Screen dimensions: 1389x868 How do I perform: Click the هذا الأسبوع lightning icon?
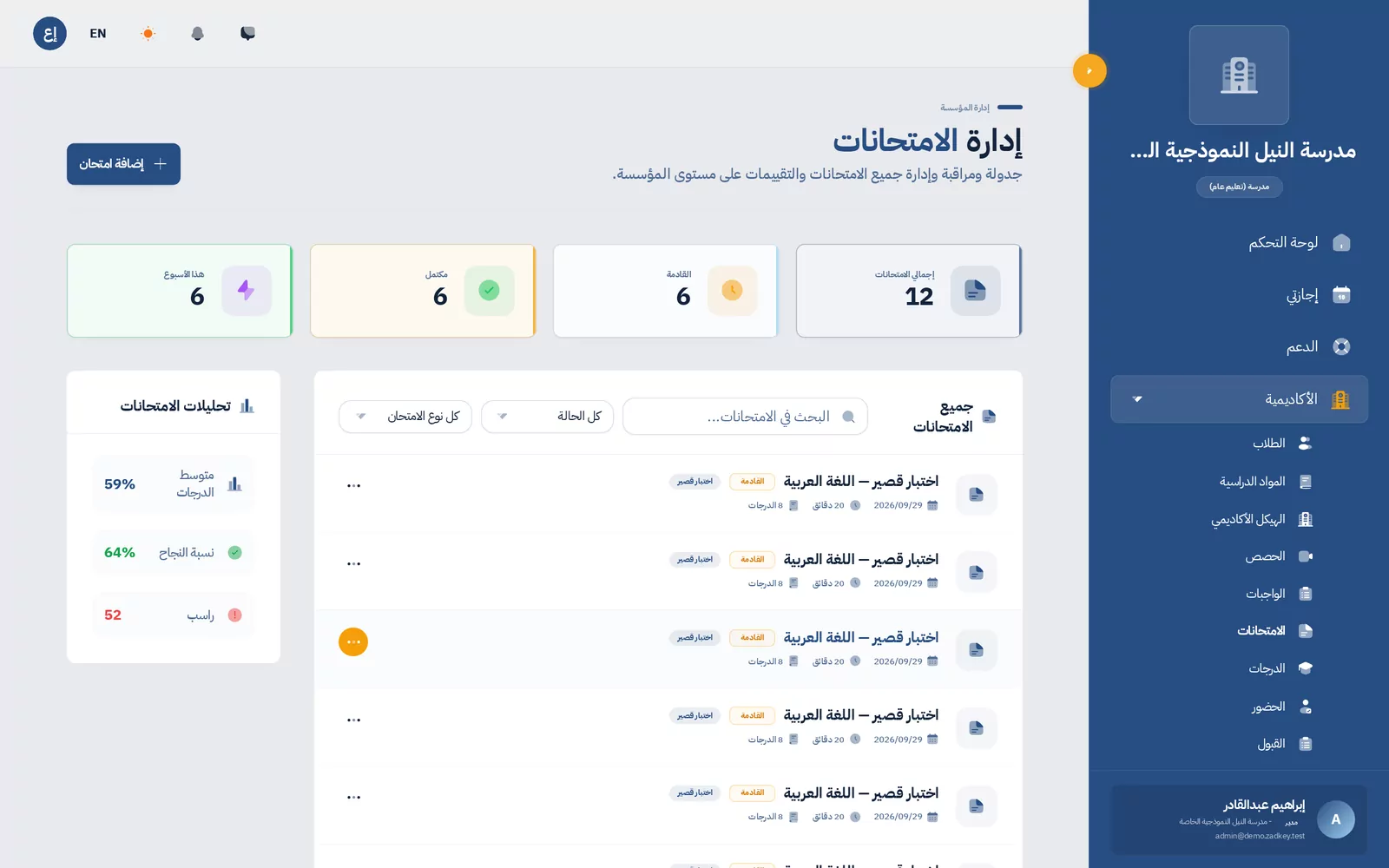(246, 291)
